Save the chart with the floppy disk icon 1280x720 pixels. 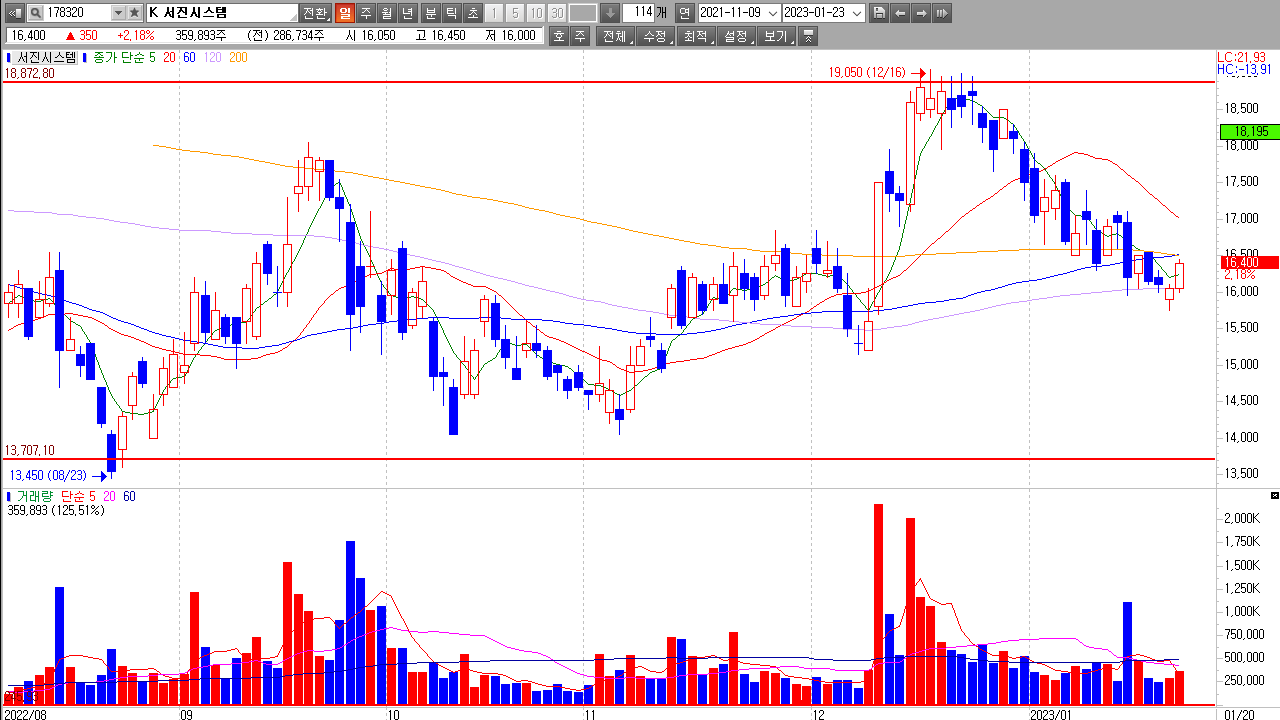(879, 13)
